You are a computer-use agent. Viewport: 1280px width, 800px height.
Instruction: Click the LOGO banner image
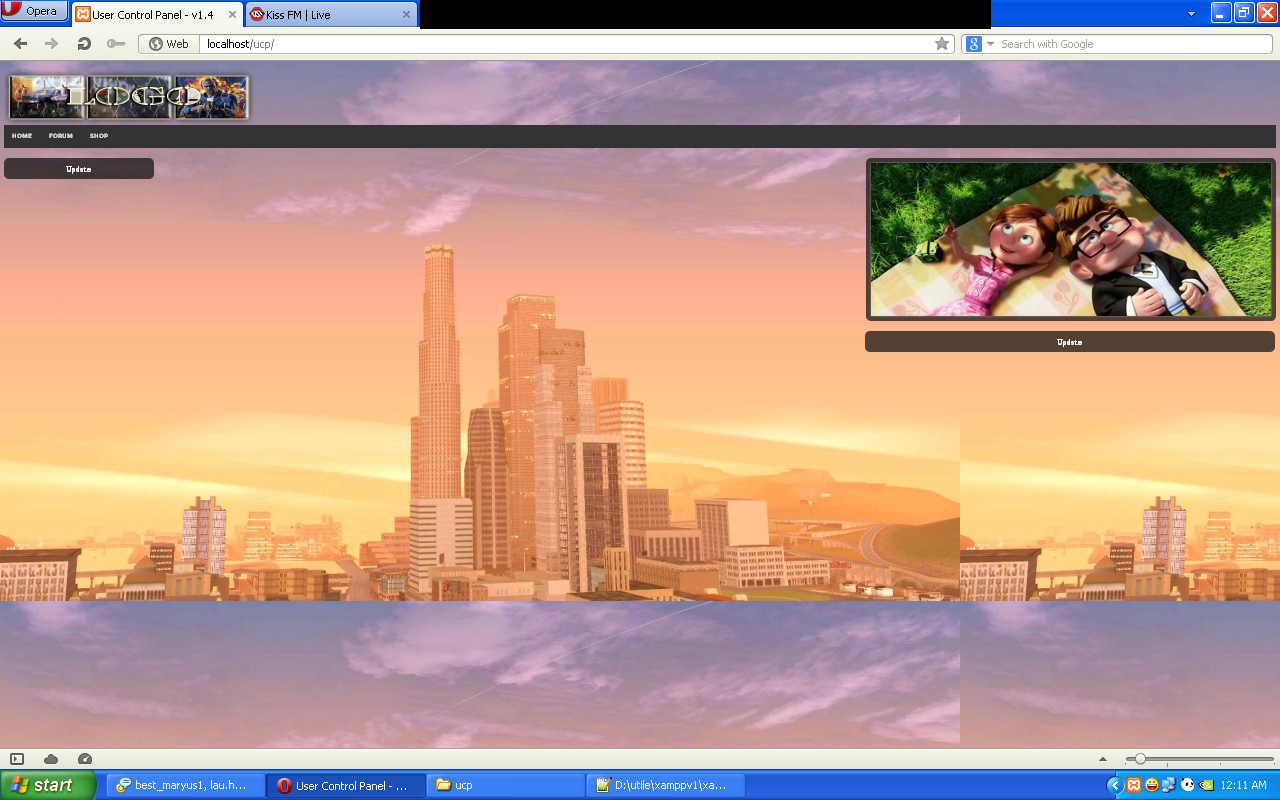click(x=128, y=97)
